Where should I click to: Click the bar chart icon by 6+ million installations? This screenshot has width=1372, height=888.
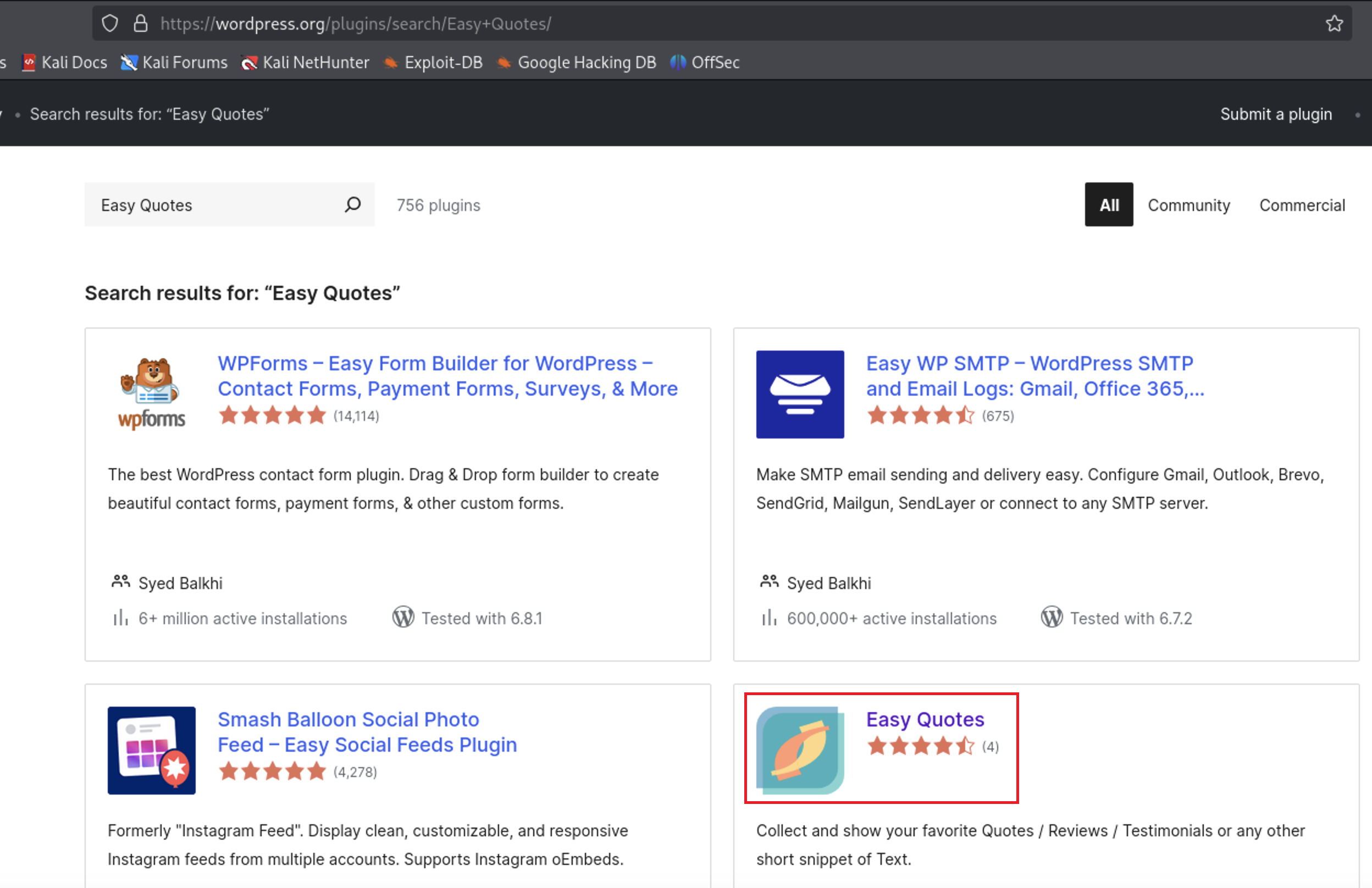click(120, 618)
